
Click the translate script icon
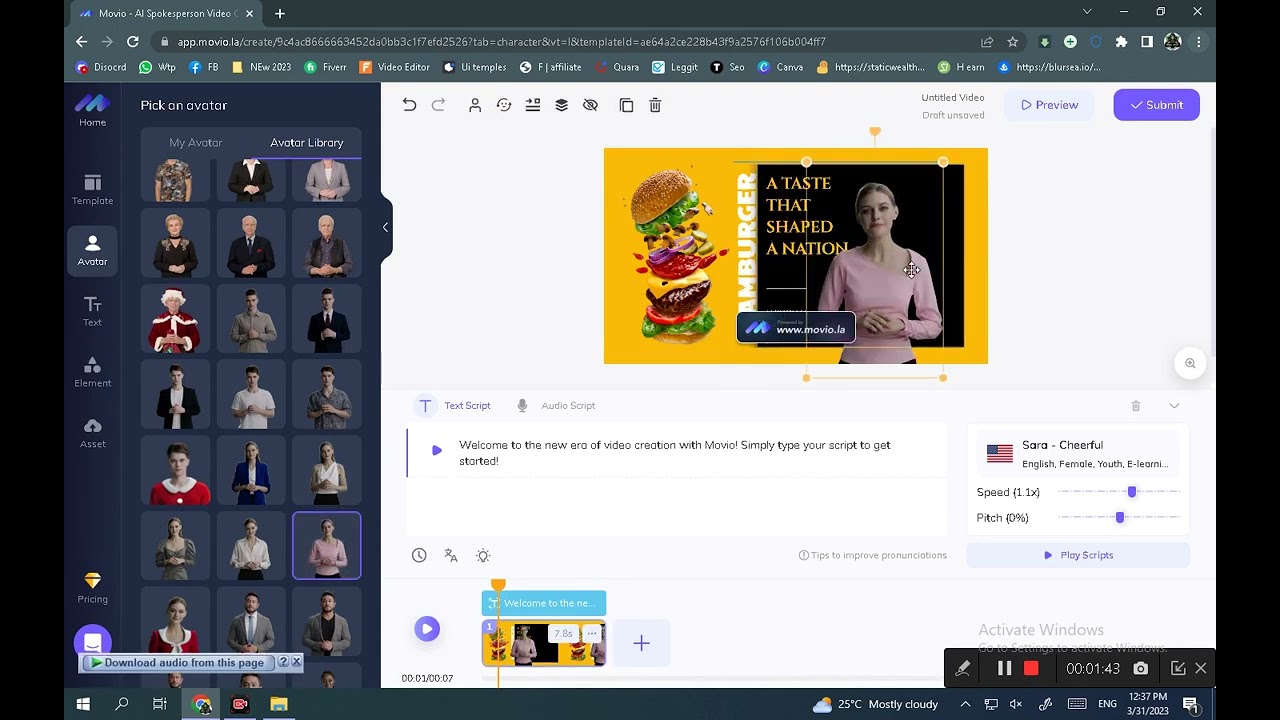[451, 555]
